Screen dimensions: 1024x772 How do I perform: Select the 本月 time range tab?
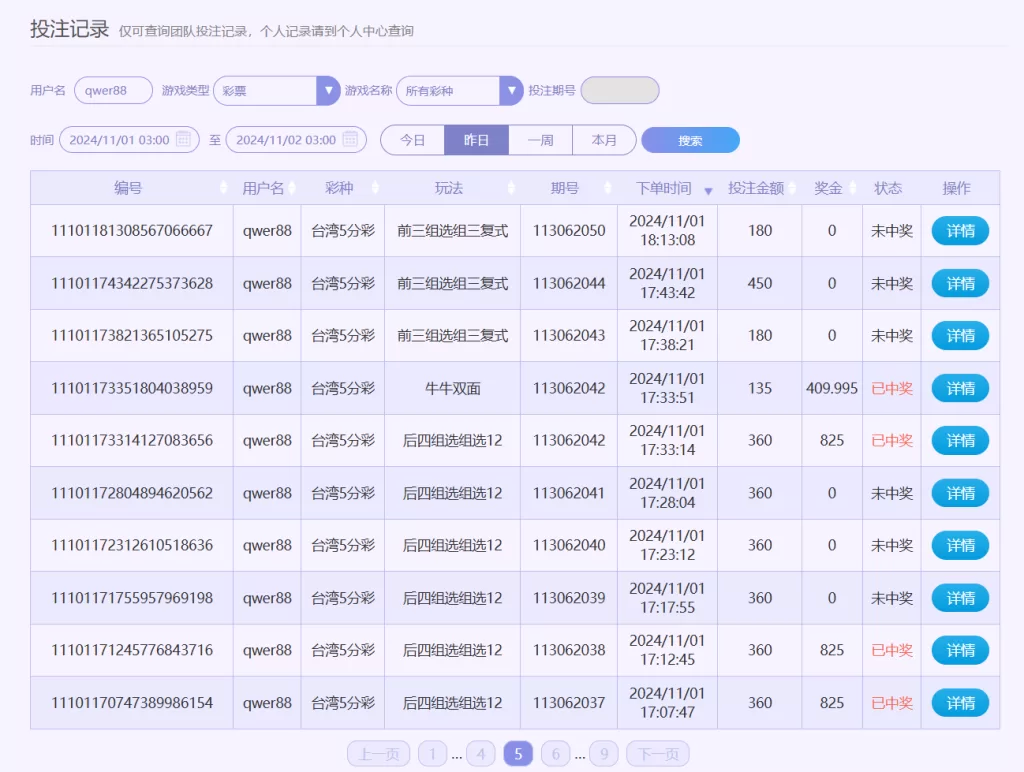coord(604,140)
